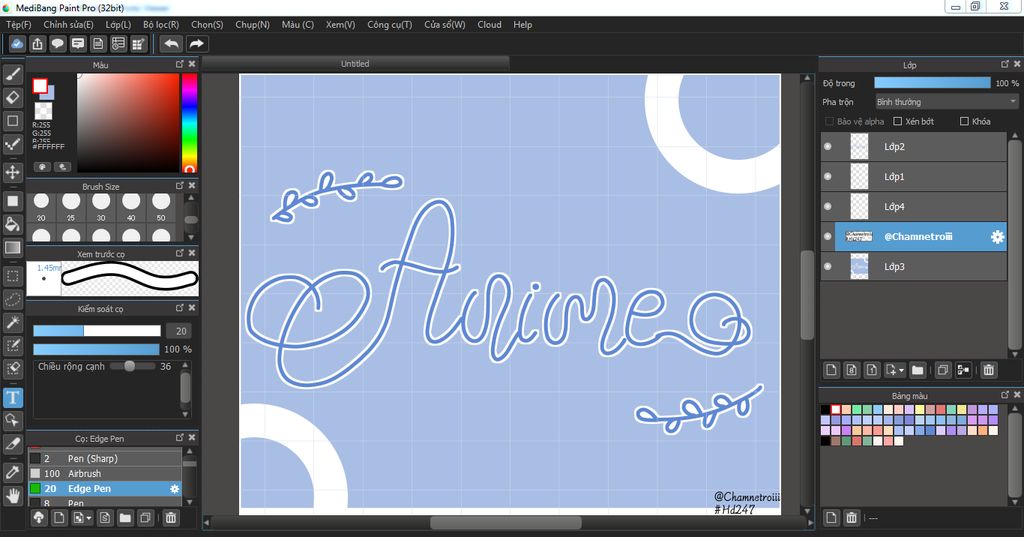Choose brush size 50 preset
The width and height of the screenshot is (1024, 537).
(x=161, y=208)
